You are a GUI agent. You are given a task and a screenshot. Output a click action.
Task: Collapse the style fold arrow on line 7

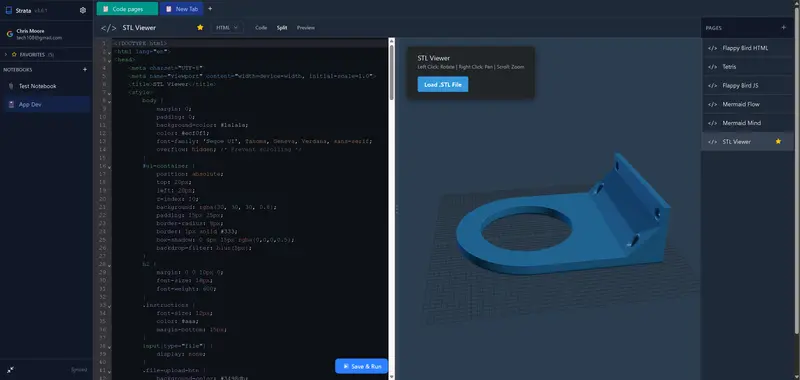coord(110,93)
